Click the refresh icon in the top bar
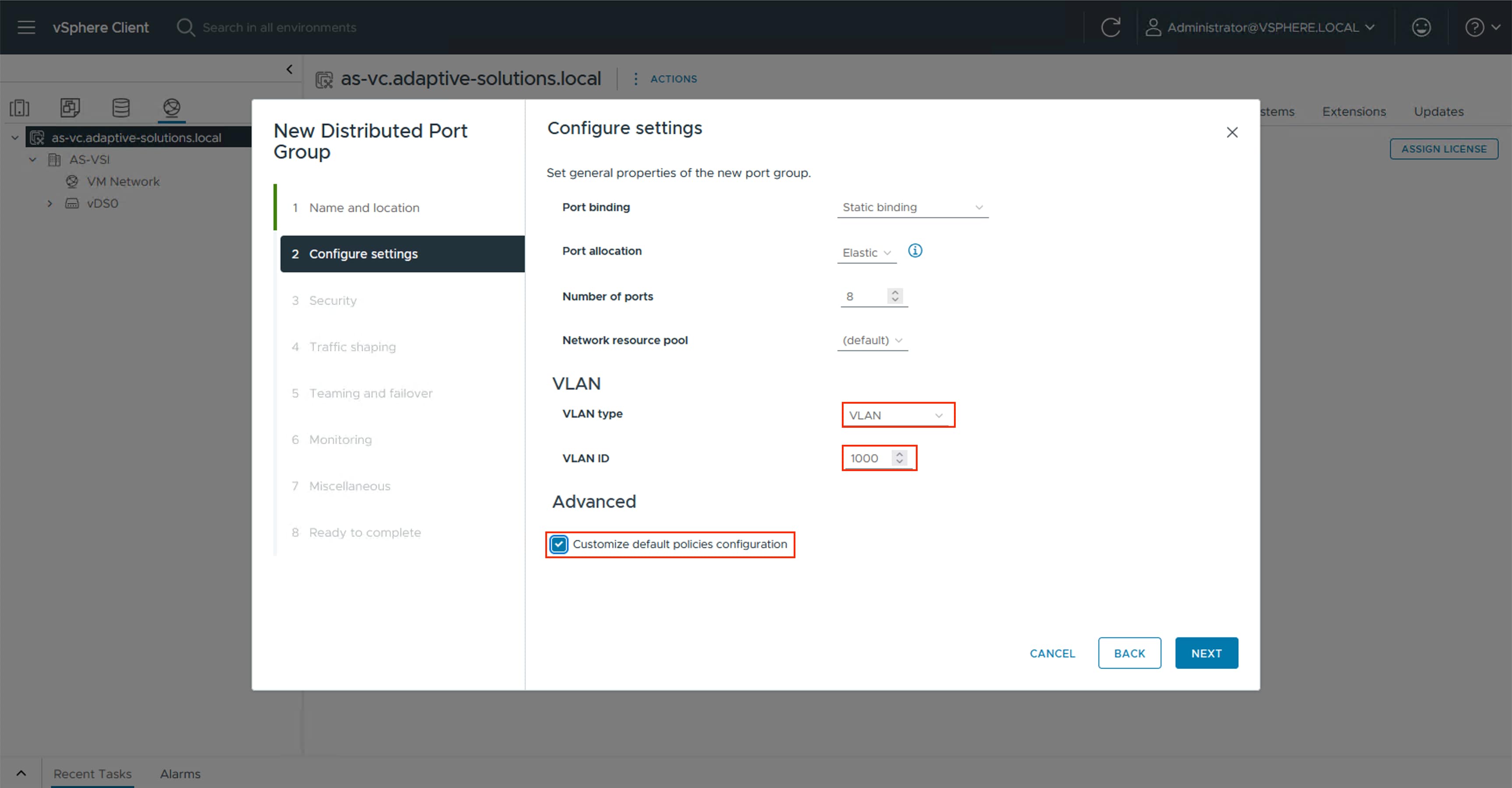Image resolution: width=1512 pixels, height=788 pixels. coord(1111,27)
